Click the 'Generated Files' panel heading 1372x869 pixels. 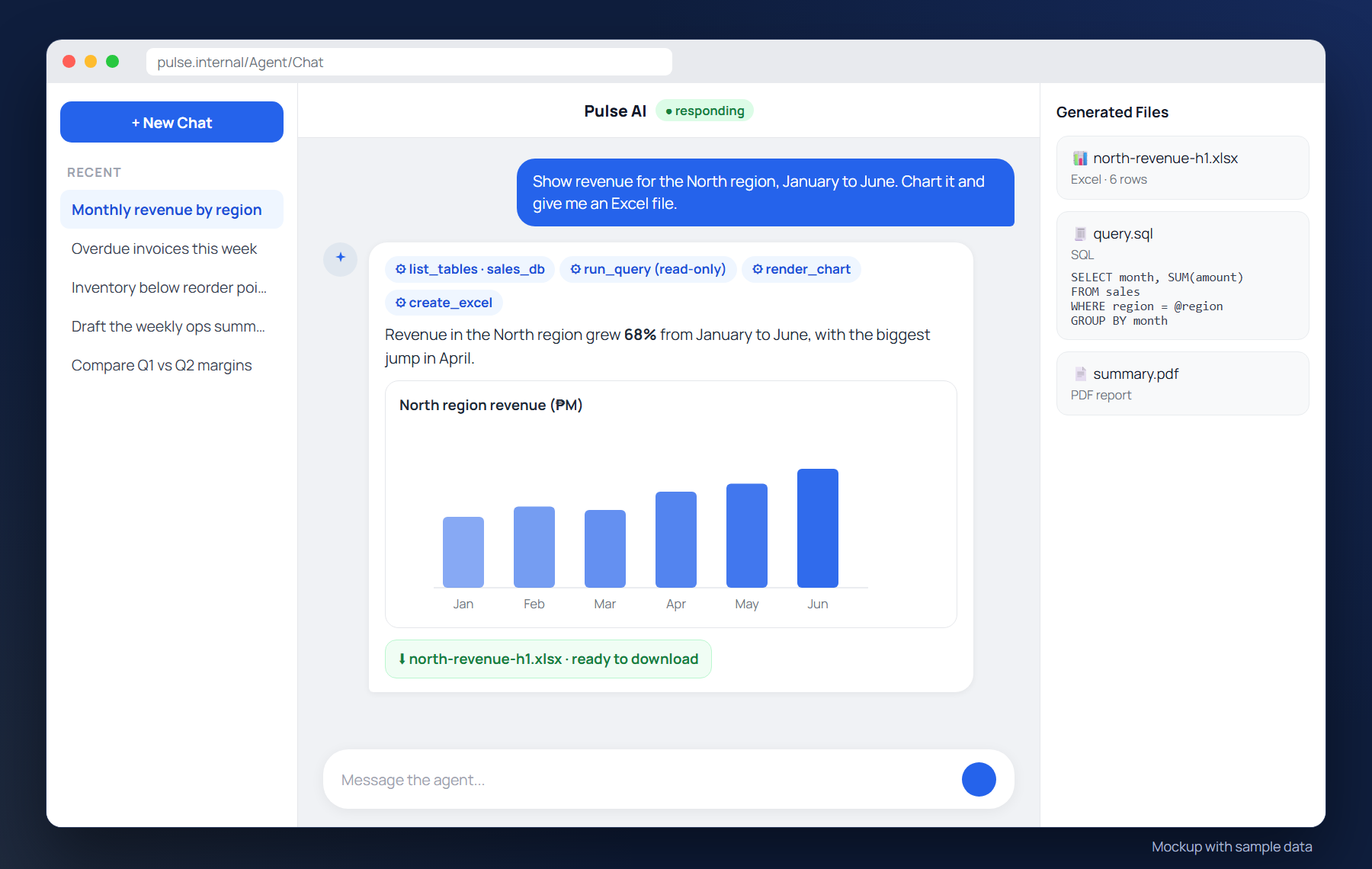(x=1112, y=112)
